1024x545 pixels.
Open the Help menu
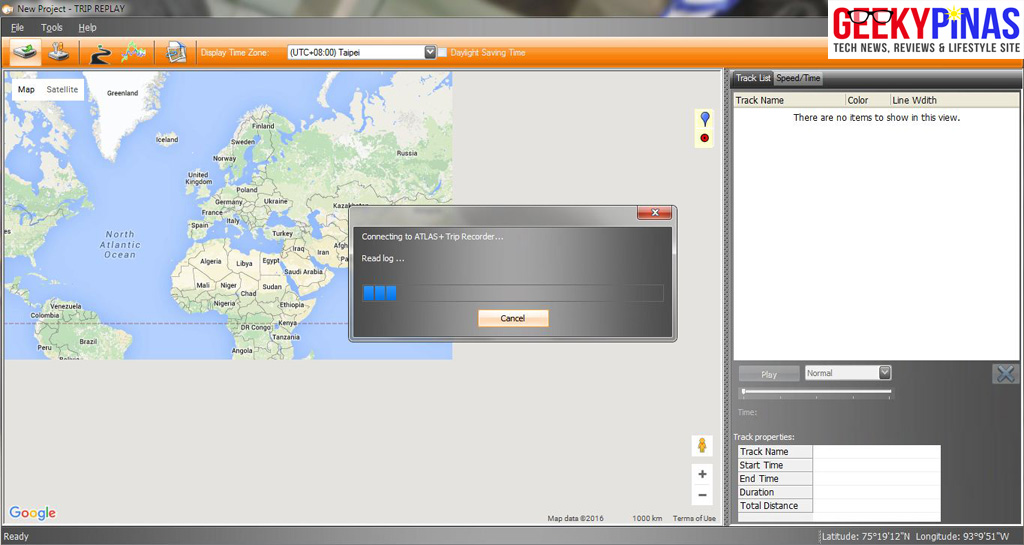[88, 27]
